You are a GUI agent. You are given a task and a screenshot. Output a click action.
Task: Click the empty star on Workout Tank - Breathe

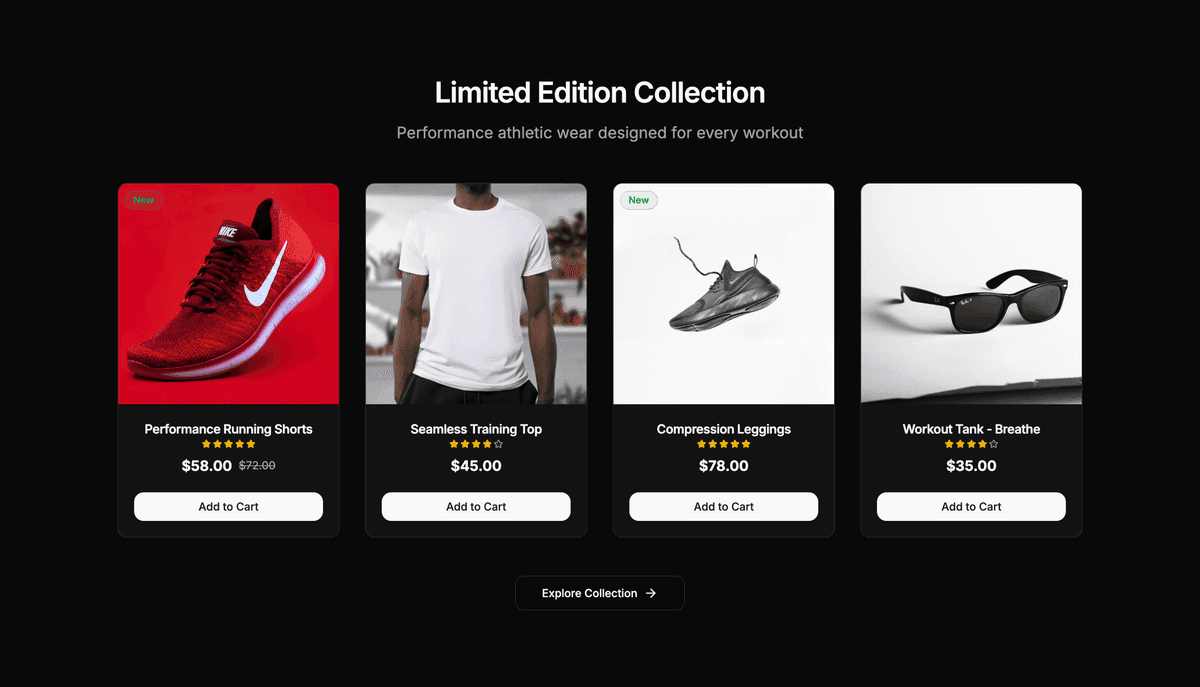pos(994,443)
